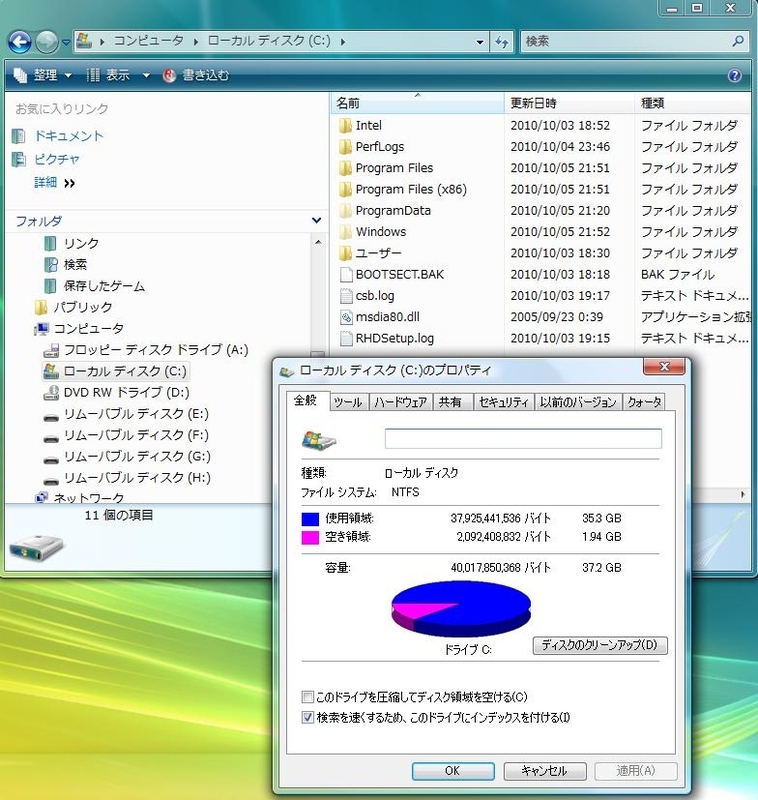Select the ユーザー folder icon
Screen dimensions: 758x800
pyautogui.click(x=346, y=254)
